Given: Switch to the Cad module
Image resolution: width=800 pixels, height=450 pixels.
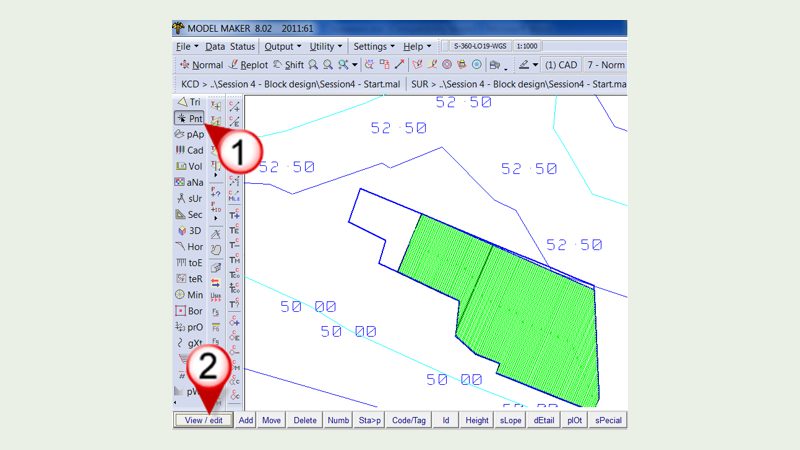Looking at the screenshot, I should (189, 151).
